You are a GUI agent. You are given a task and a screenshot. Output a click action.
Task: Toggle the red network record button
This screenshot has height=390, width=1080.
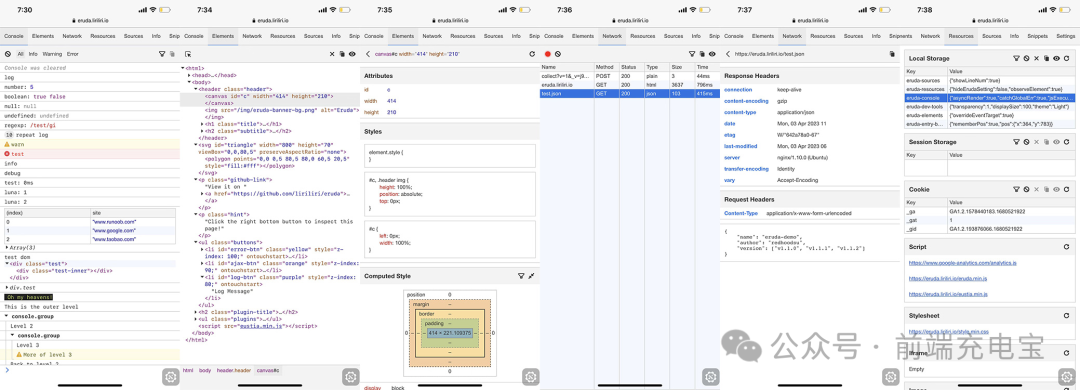pyautogui.click(x=548, y=53)
